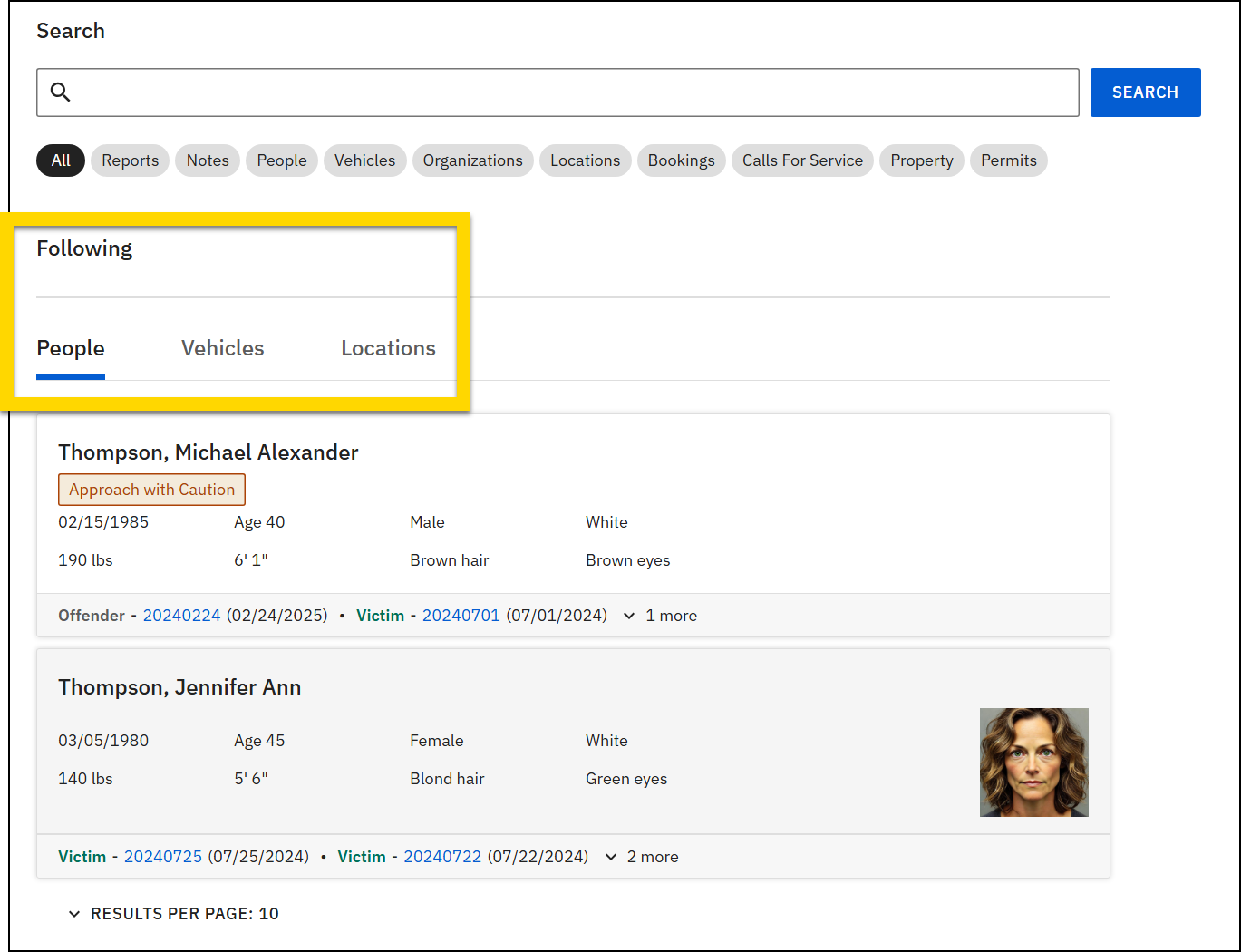Screen dimensions: 1241x952
Task: Click the magnifying glass search icon
Action: pyautogui.click(x=60, y=92)
